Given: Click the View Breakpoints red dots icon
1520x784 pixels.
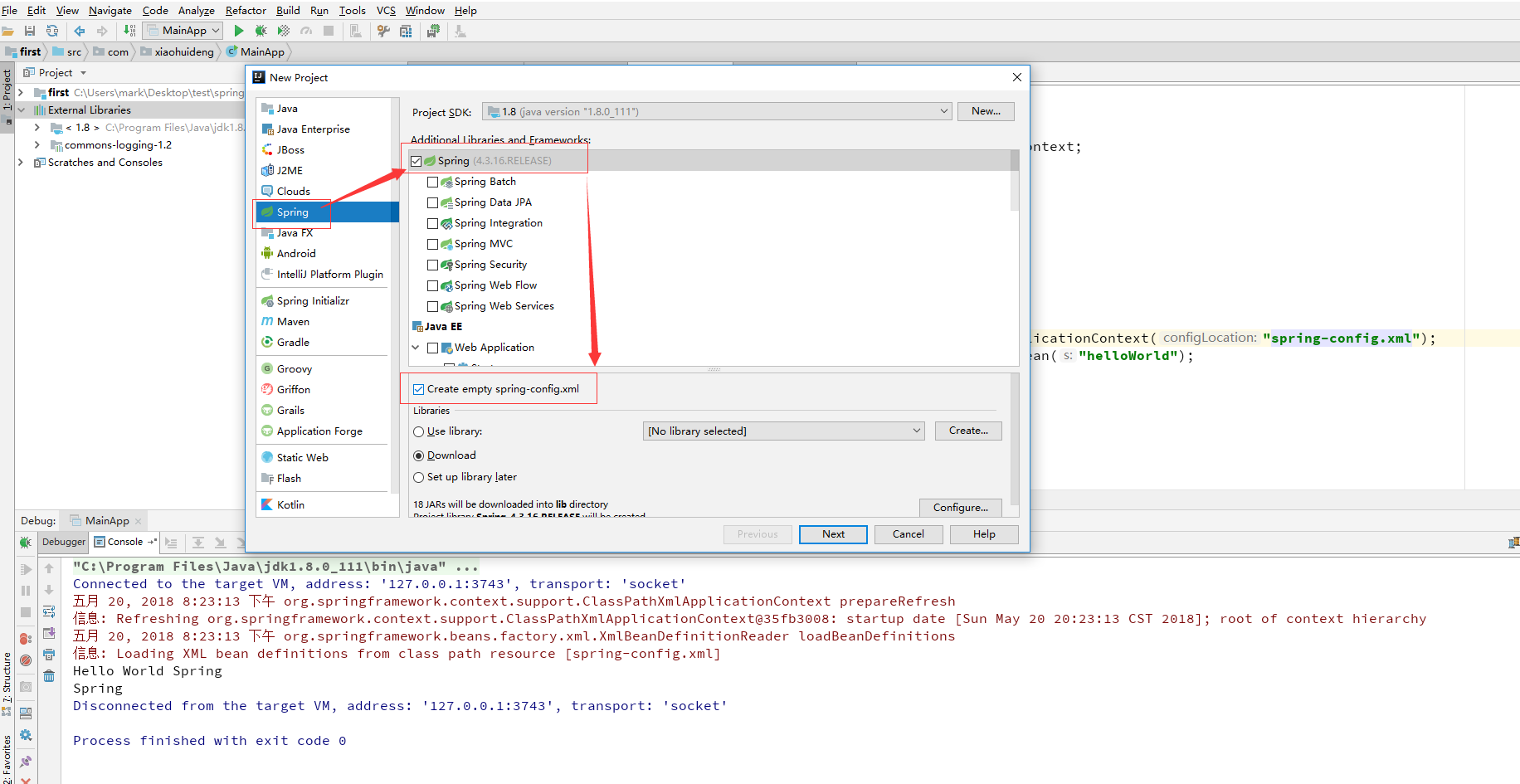Looking at the screenshot, I should click(26, 638).
